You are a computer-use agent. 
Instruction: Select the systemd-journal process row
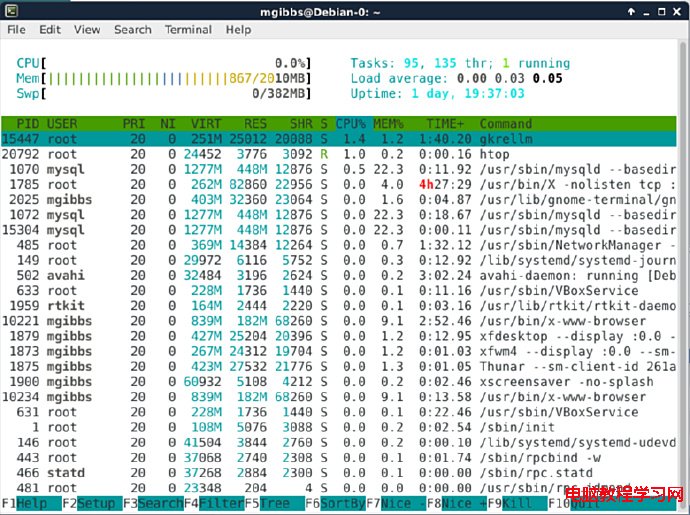pos(339,260)
